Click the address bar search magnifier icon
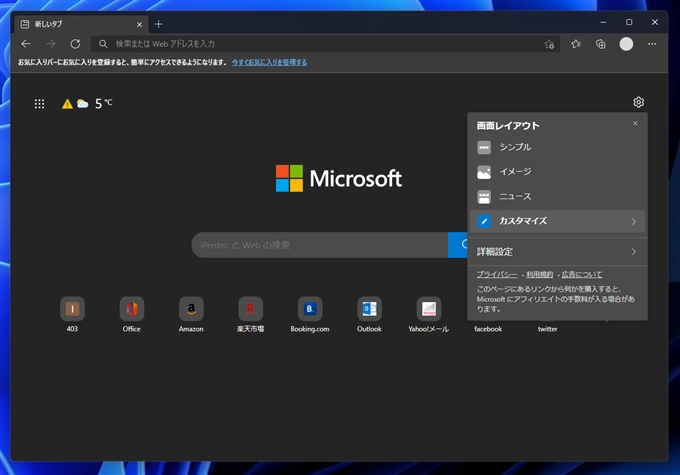680x475 pixels. pyautogui.click(x=103, y=44)
